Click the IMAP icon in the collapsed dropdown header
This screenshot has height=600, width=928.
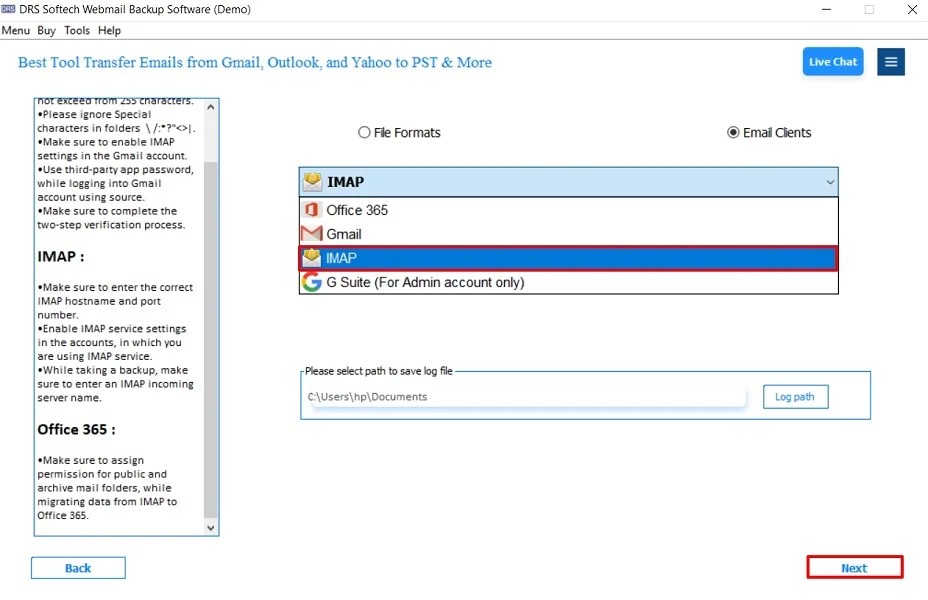tap(311, 181)
